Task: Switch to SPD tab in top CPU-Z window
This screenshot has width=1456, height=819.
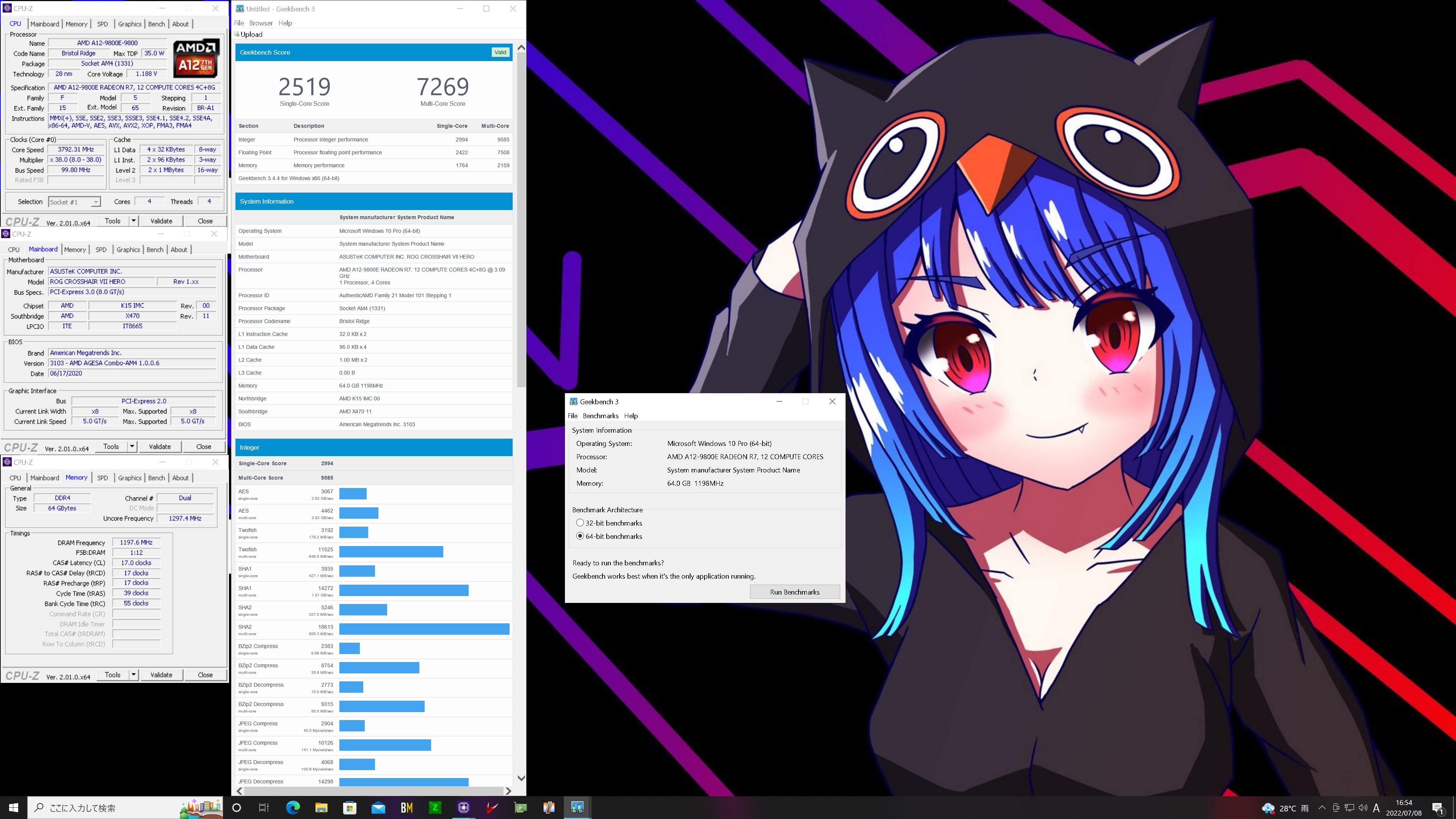Action: [x=102, y=24]
